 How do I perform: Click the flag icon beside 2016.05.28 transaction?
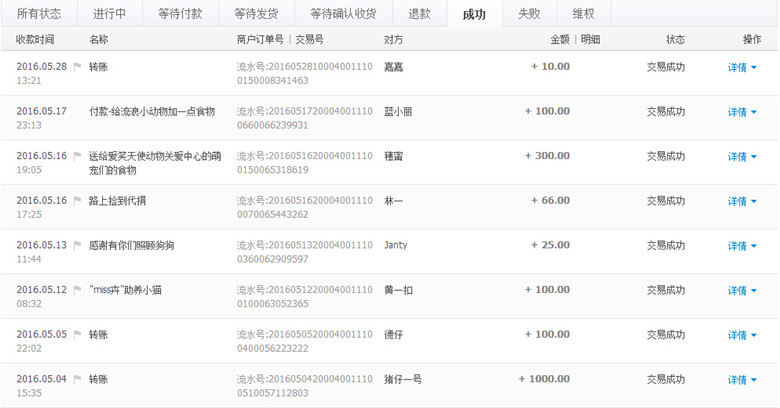point(77,67)
